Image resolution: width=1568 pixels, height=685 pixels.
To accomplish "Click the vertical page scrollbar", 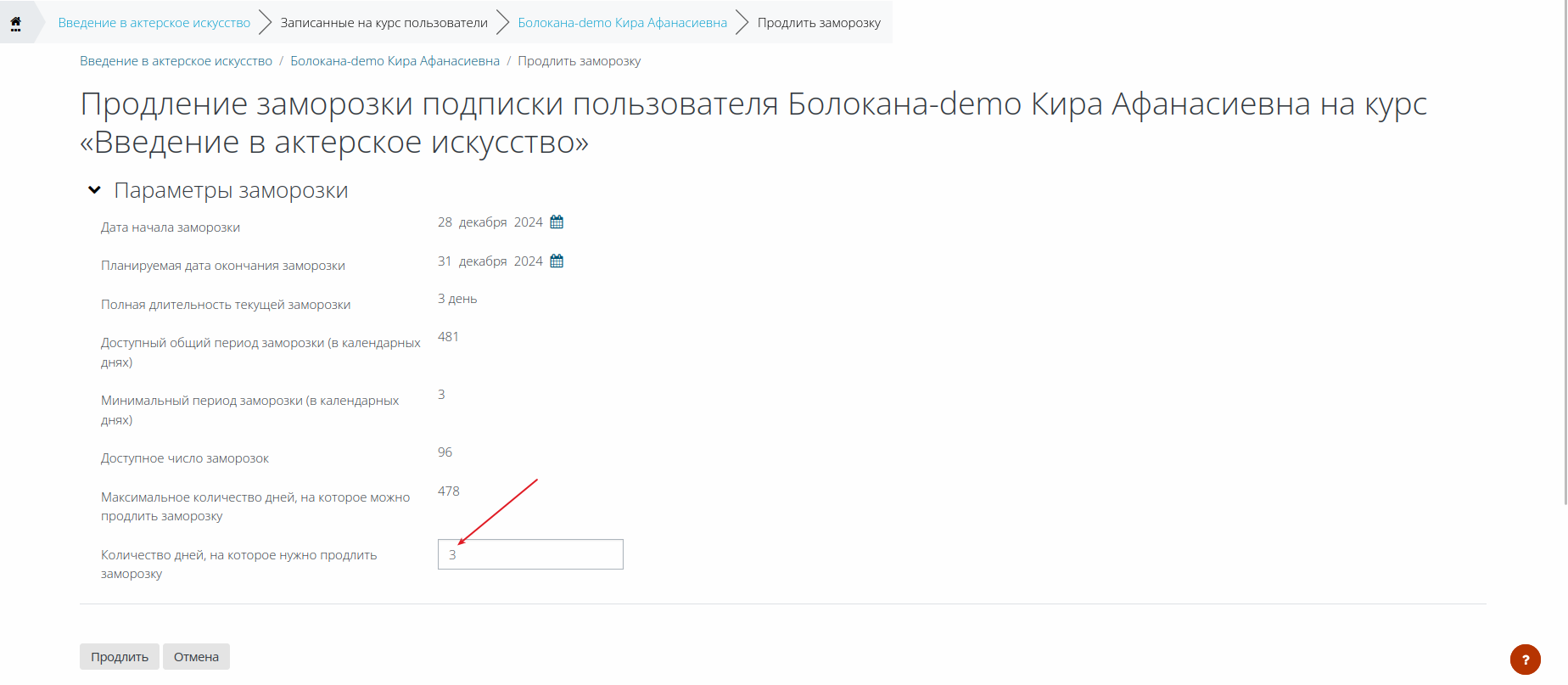I will tap(1564, 255).
